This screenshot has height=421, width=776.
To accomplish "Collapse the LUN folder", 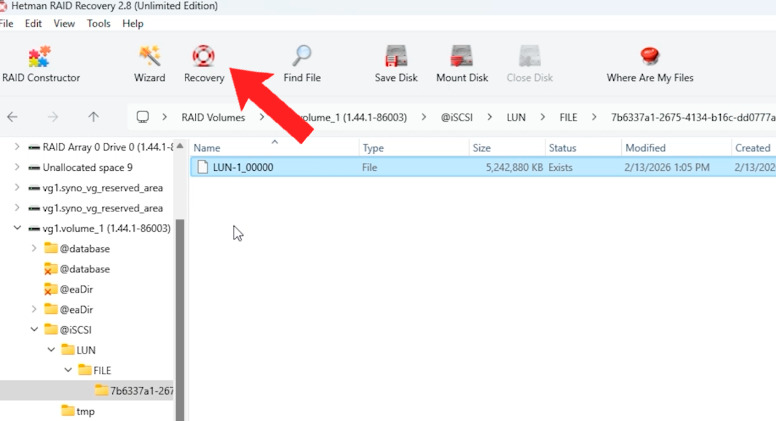I will [x=51, y=350].
